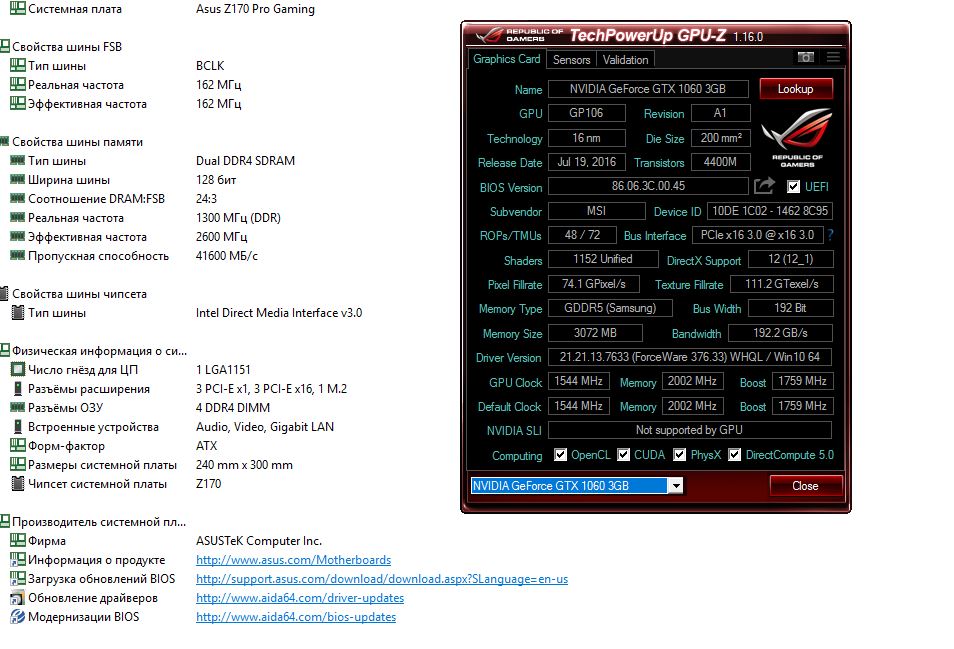Click the Встроенные устройства icon
954x649 pixels.
(x=18, y=426)
